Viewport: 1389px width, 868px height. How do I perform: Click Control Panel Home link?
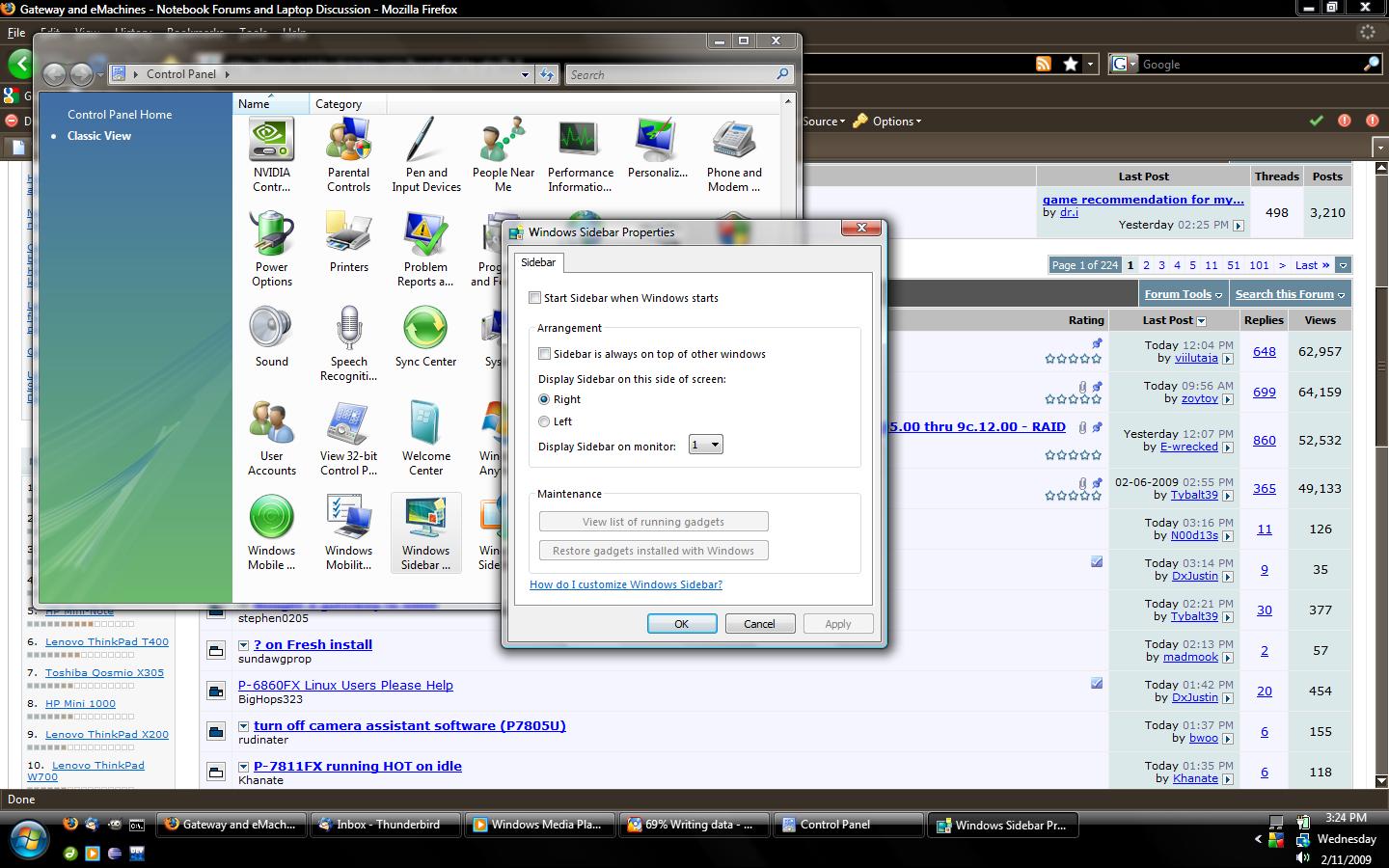(120, 114)
